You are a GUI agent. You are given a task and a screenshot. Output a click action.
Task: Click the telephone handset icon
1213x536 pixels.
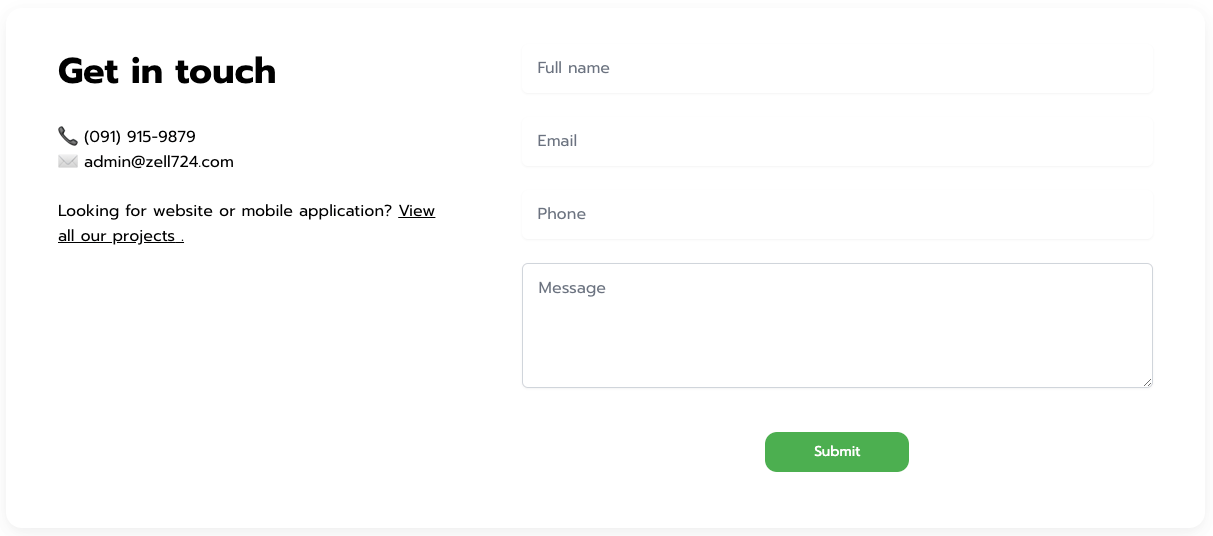point(68,136)
